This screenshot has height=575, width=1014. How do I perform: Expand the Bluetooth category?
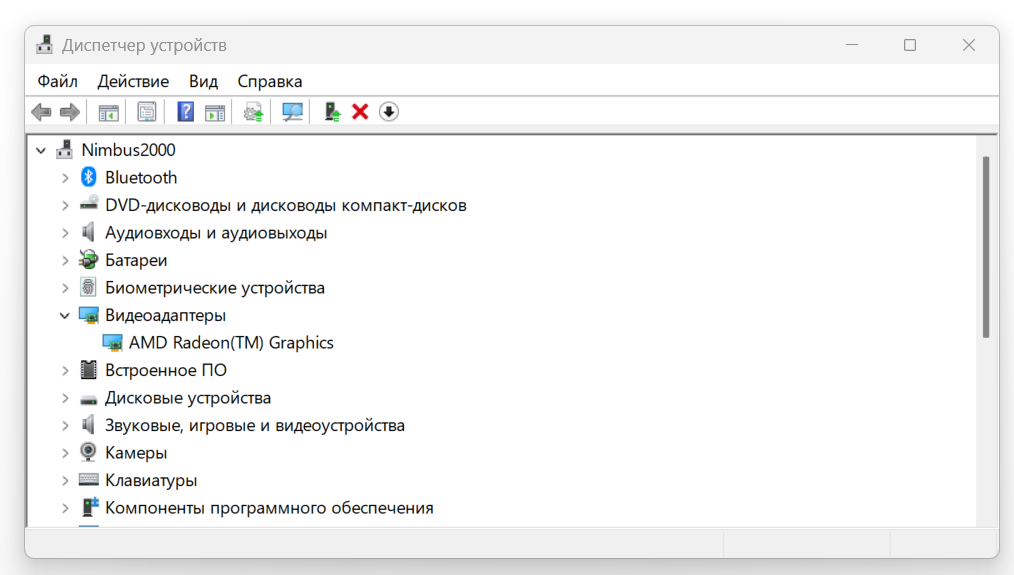coord(65,178)
